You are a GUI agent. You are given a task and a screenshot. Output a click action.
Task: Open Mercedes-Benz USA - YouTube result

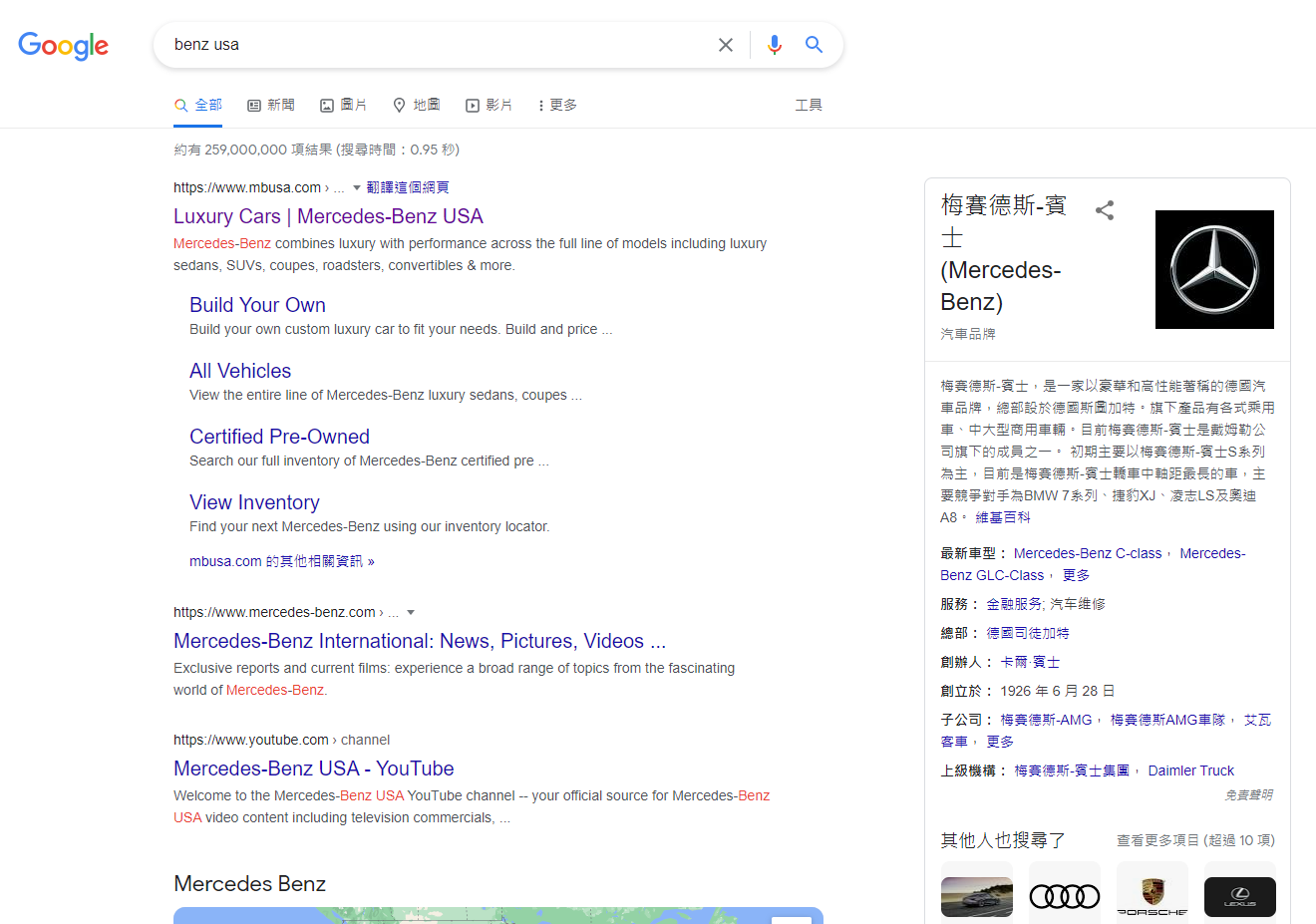(313, 769)
